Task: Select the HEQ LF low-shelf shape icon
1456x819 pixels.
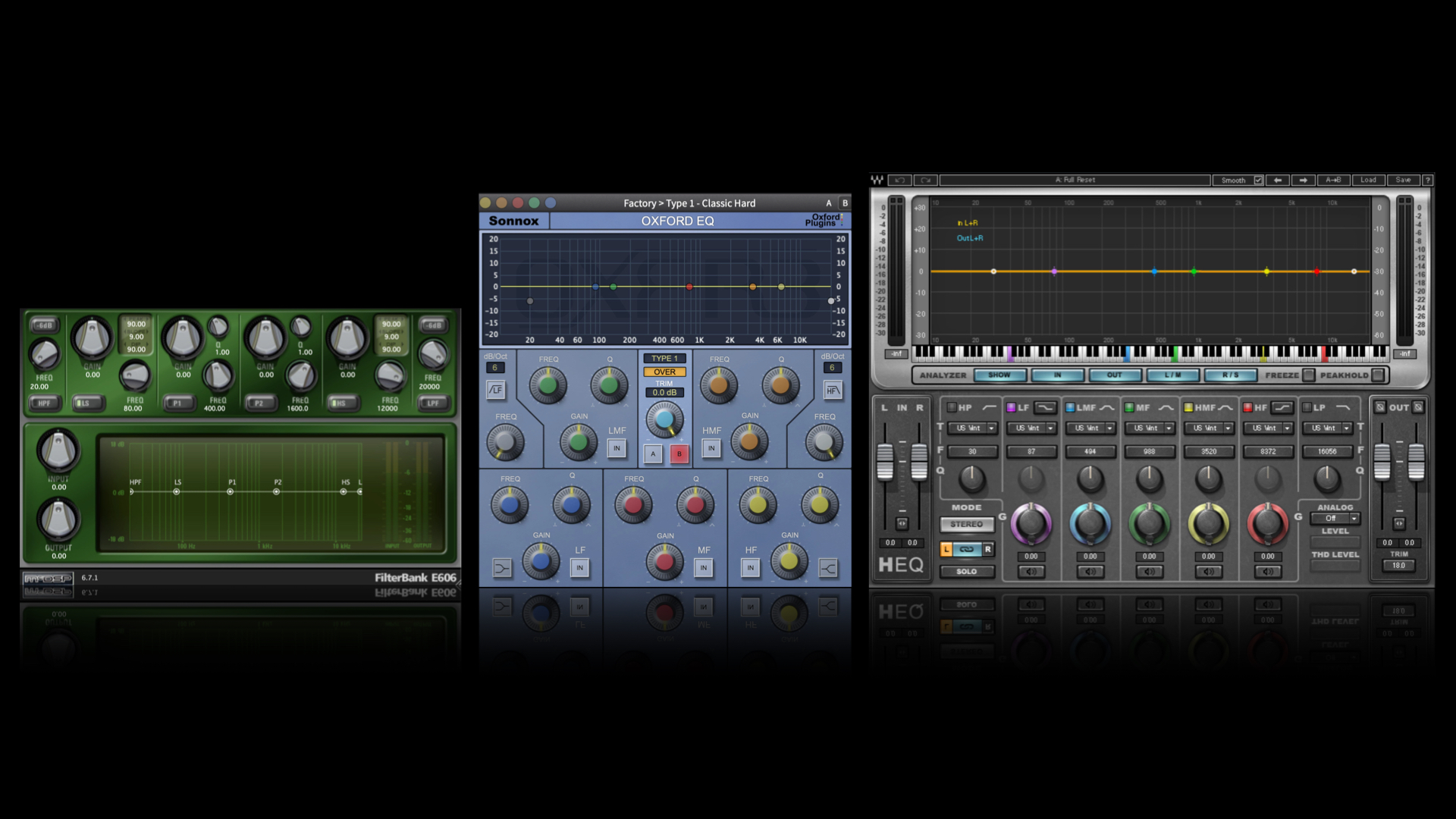Action: coord(1045,407)
